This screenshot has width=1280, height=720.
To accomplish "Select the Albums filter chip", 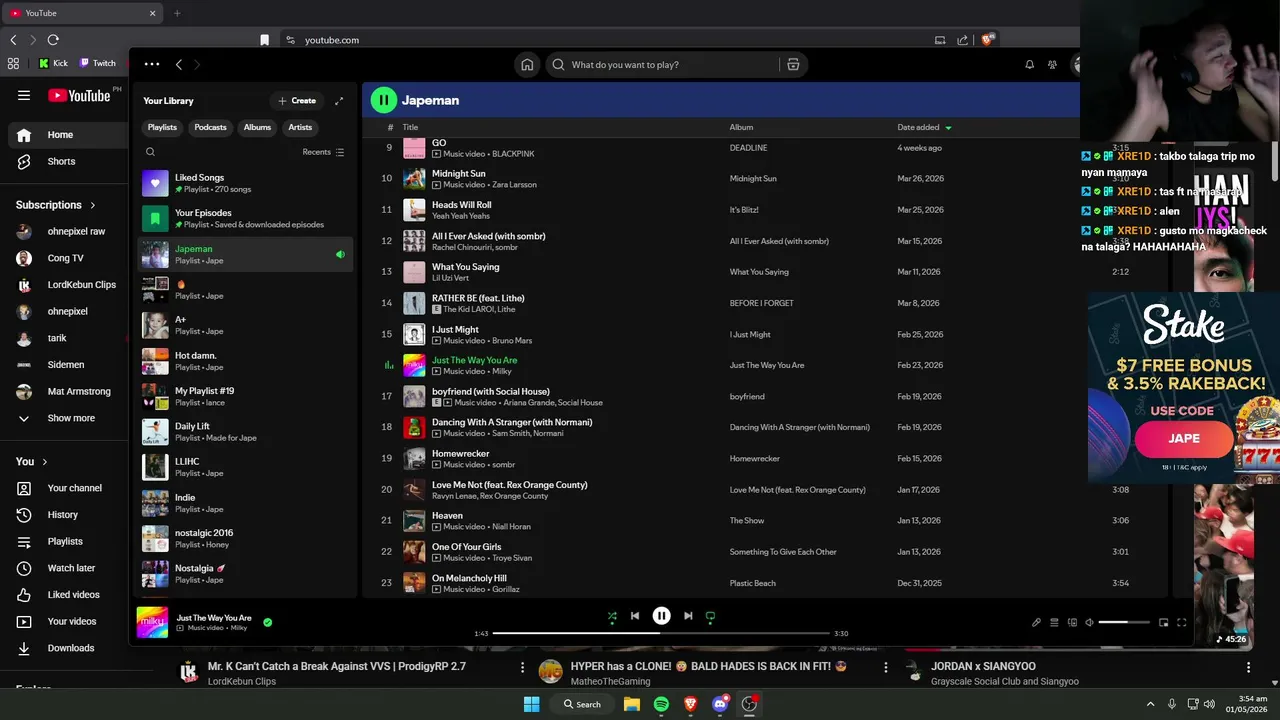I will [257, 127].
